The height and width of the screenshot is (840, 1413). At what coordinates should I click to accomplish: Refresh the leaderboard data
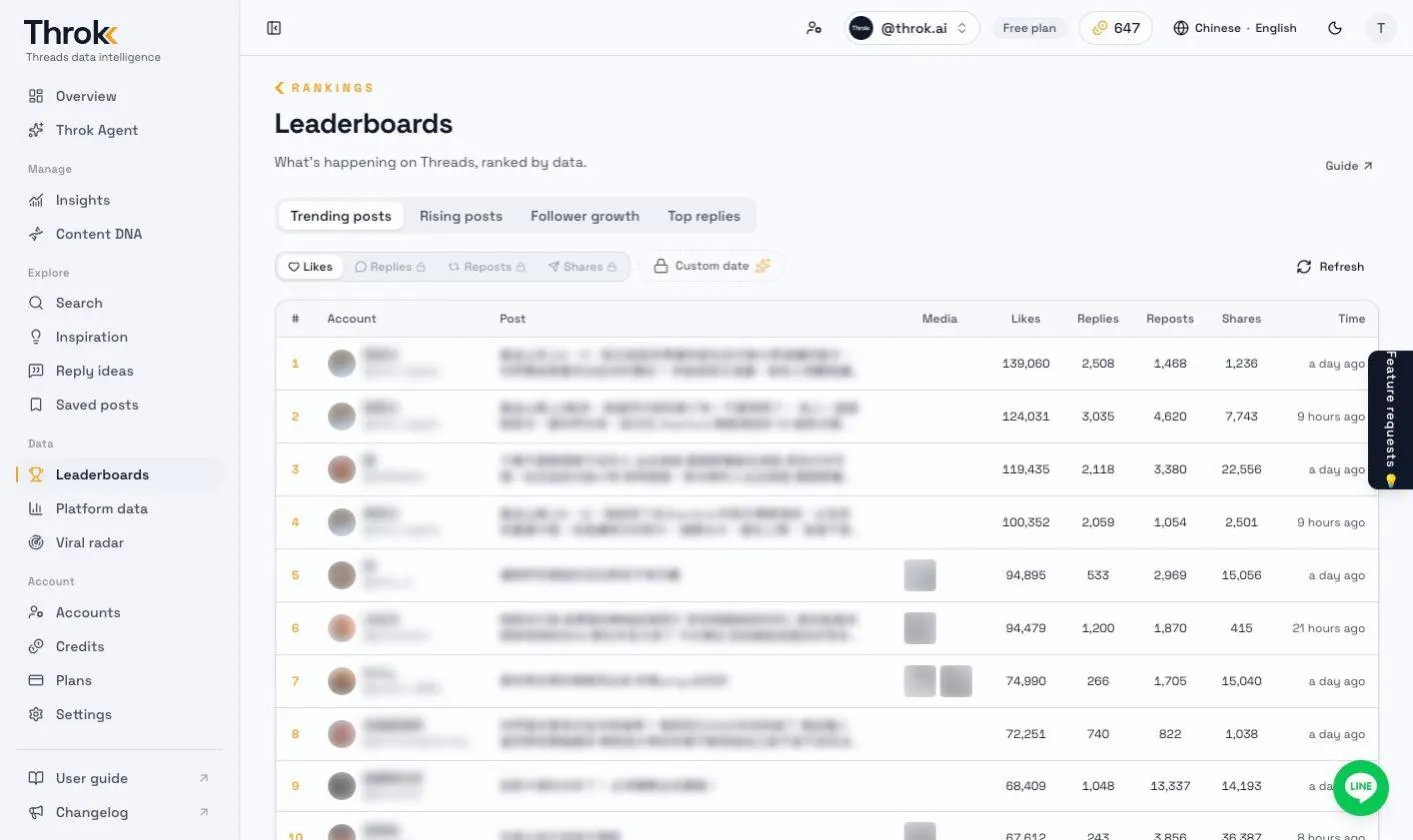point(1330,267)
